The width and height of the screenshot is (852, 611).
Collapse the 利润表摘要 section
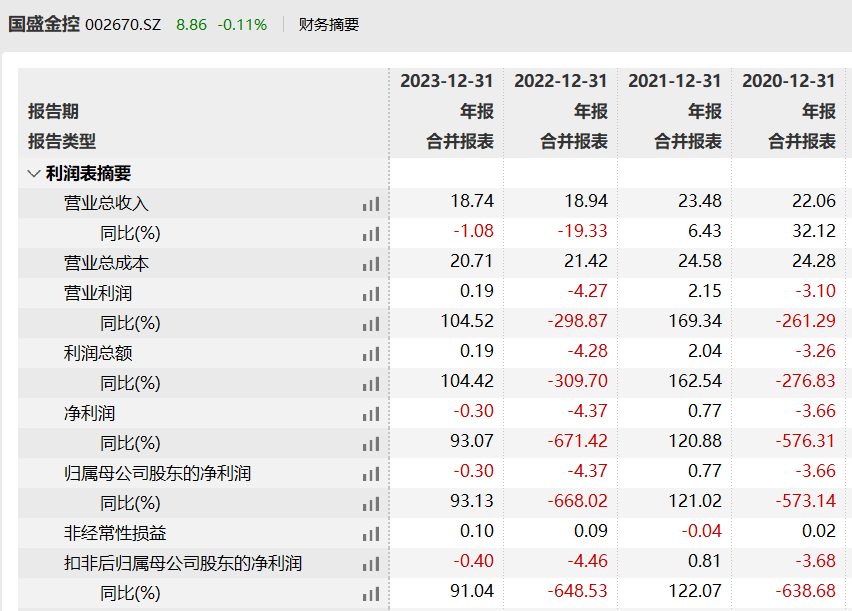click(x=33, y=173)
